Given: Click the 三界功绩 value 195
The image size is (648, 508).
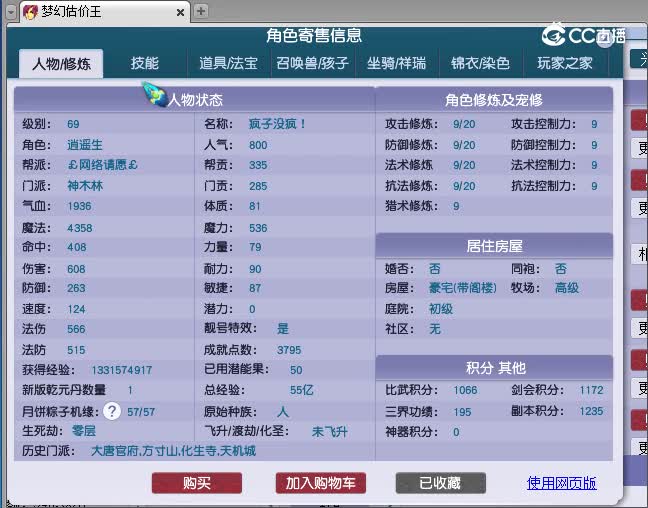Looking at the screenshot, I should point(462,412).
